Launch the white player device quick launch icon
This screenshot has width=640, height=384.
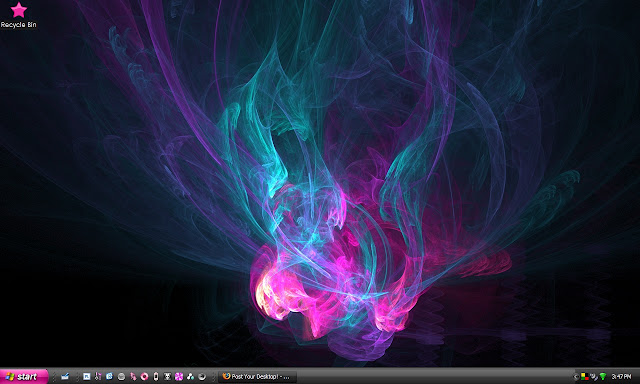point(156,376)
